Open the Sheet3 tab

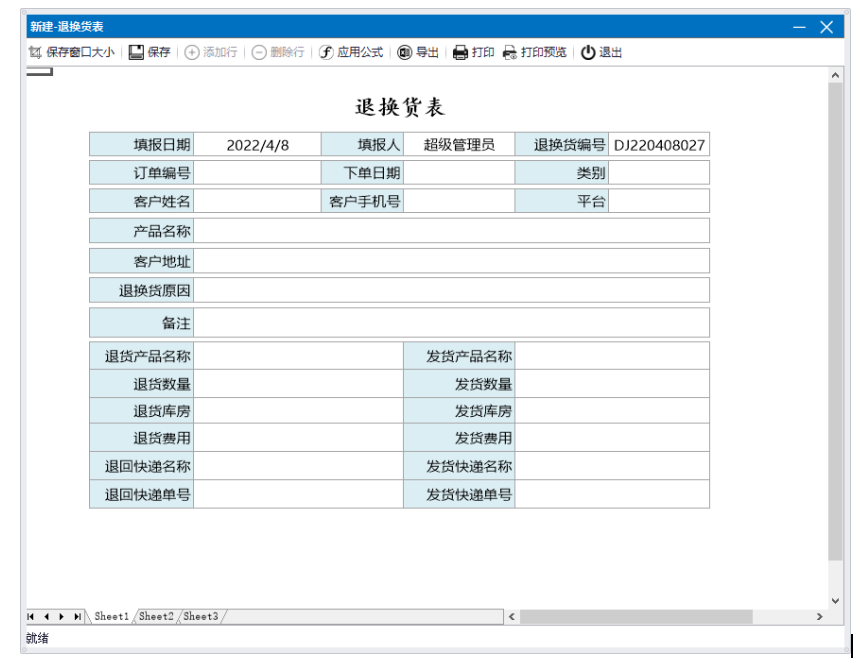200,617
